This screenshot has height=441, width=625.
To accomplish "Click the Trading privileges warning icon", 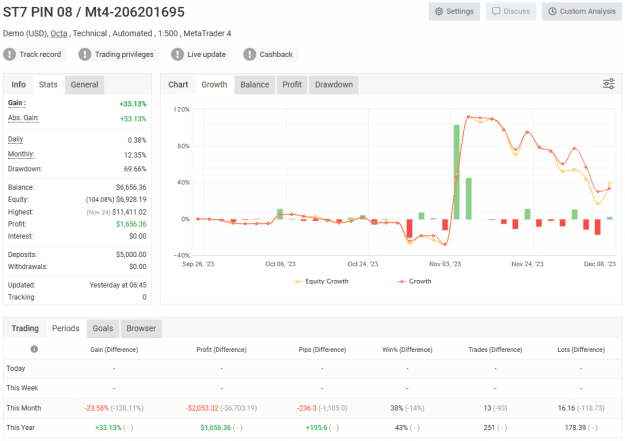I will coord(85,54).
